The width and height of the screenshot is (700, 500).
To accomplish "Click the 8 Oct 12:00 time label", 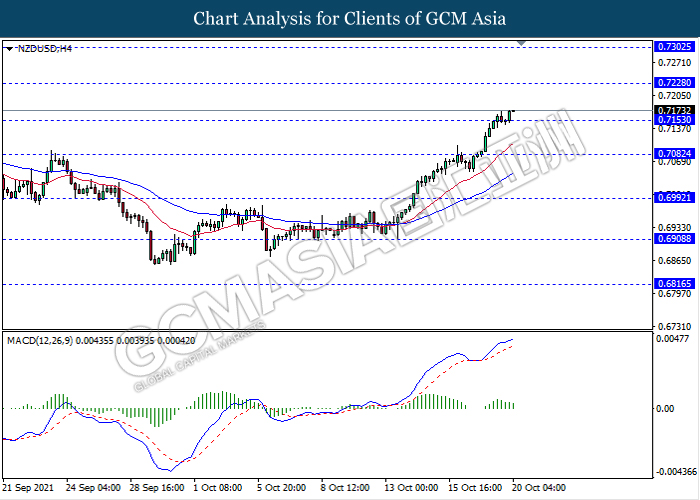I will click(345, 487).
